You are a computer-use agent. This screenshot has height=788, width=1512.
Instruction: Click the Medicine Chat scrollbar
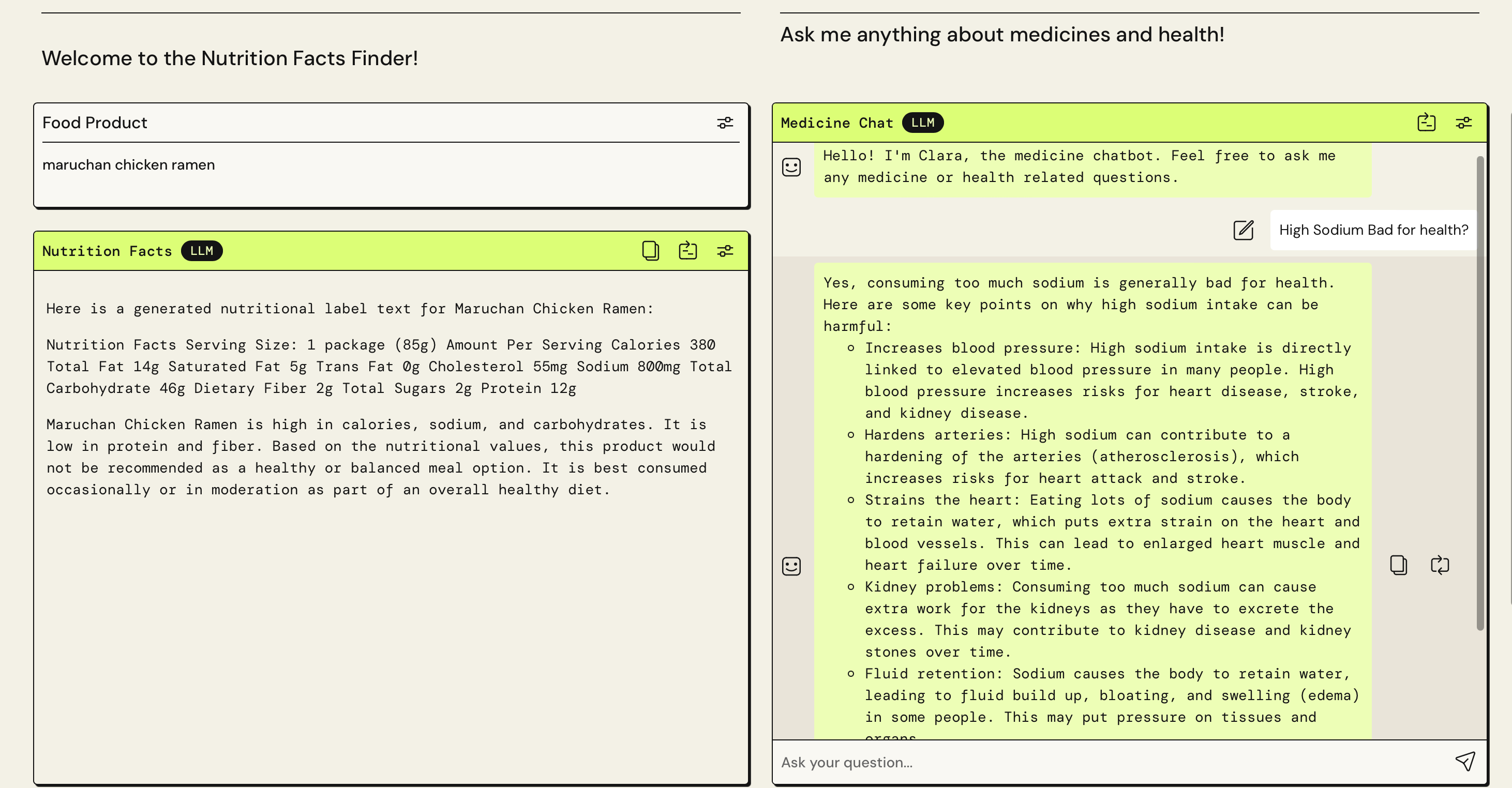(x=1480, y=393)
